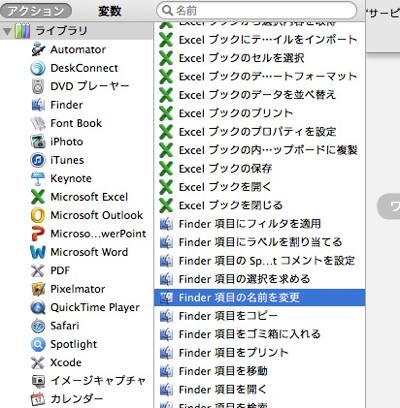
Task: Select Finder 項目を移動 action
Action: point(260,371)
